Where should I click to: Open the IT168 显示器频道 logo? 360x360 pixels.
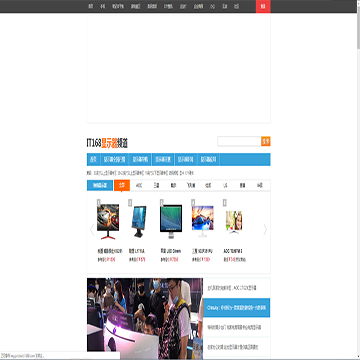click(x=107, y=143)
